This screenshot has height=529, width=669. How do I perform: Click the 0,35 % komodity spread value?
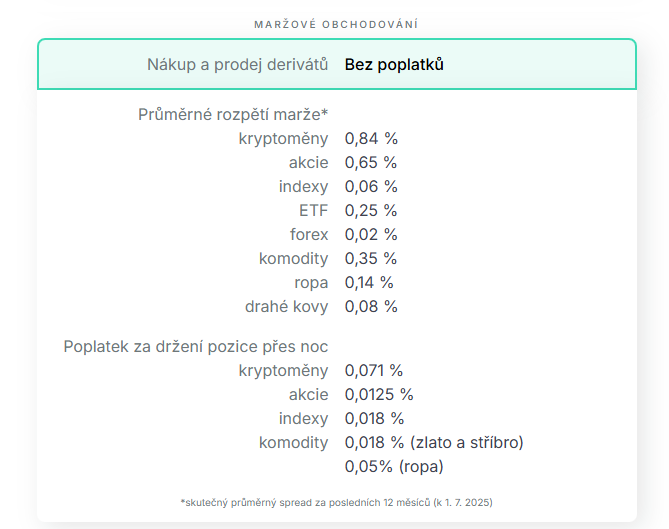click(371, 258)
